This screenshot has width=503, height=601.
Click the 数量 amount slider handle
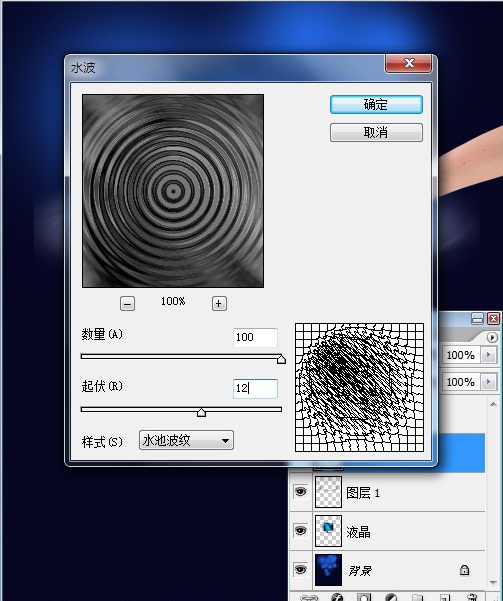[x=281, y=359]
